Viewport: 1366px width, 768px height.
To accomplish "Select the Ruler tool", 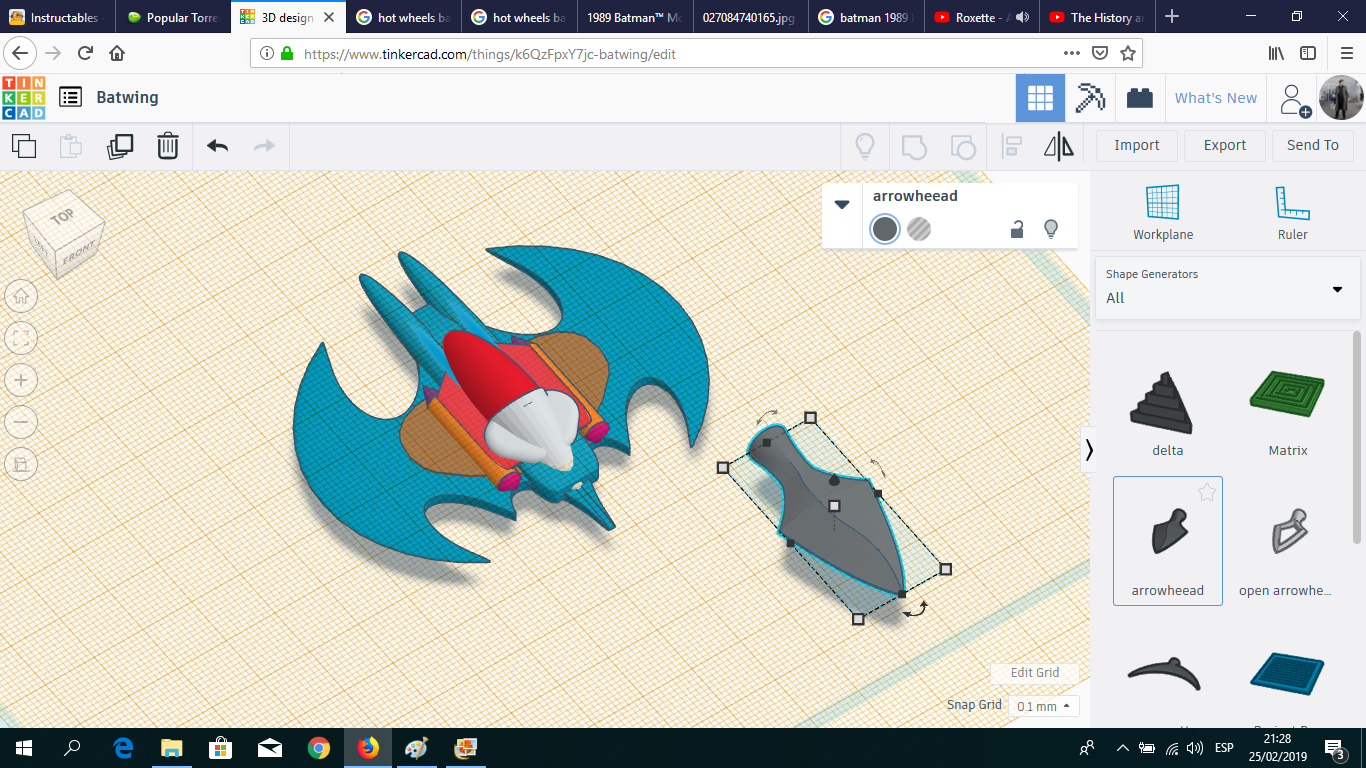I will tap(1292, 213).
